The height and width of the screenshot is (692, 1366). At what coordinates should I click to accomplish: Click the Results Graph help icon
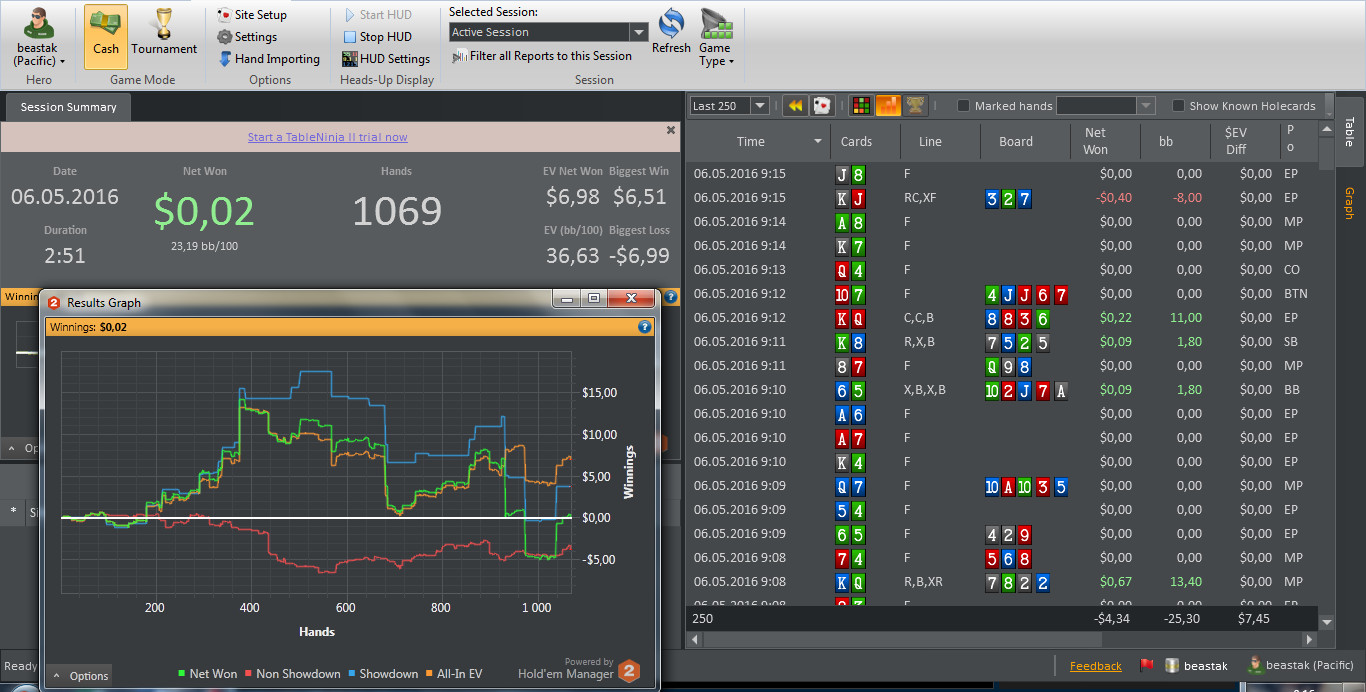(645, 326)
